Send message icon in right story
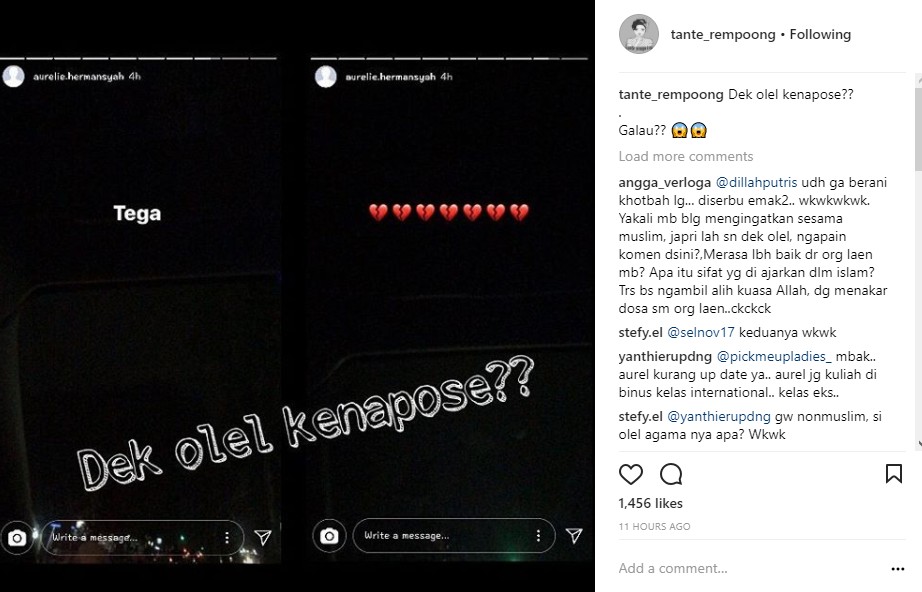This screenshot has height=592, width=922. coord(574,535)
